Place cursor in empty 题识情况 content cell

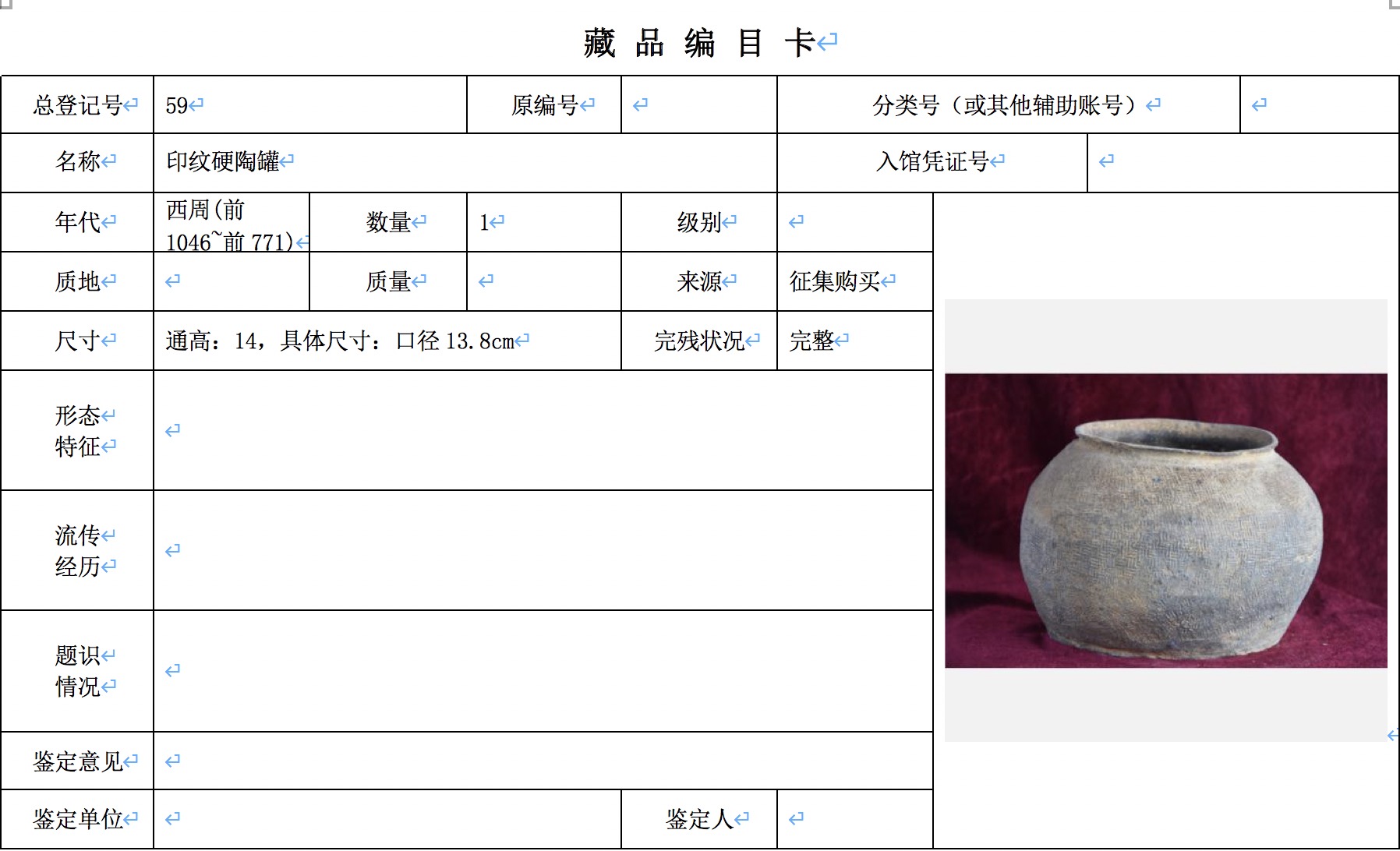click(543, 671)
